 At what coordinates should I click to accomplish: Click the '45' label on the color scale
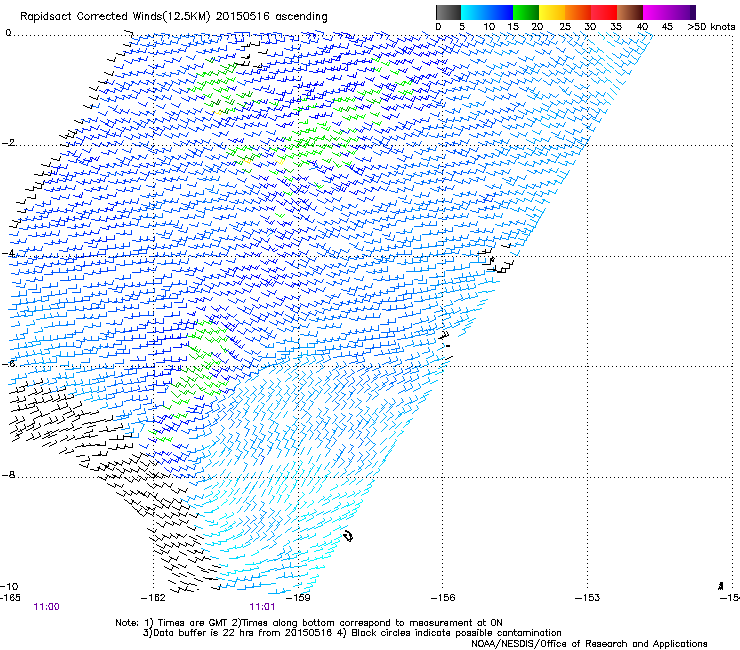[667, 27]
